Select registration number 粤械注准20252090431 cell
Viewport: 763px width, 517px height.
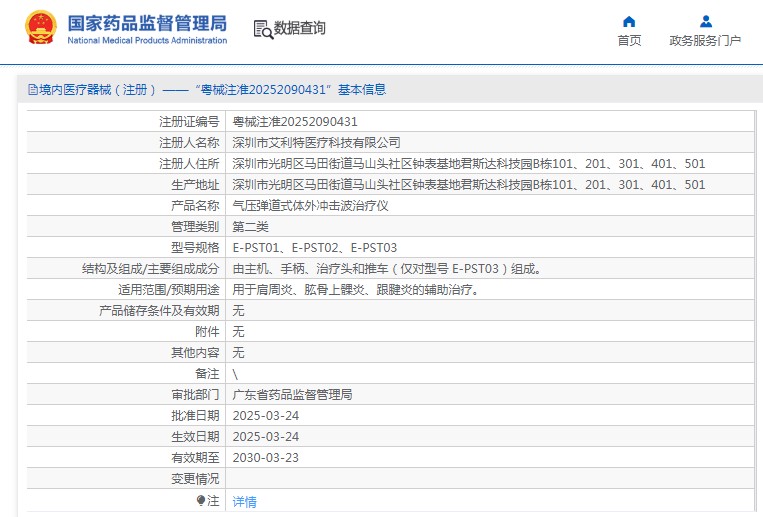coord(295,122)
